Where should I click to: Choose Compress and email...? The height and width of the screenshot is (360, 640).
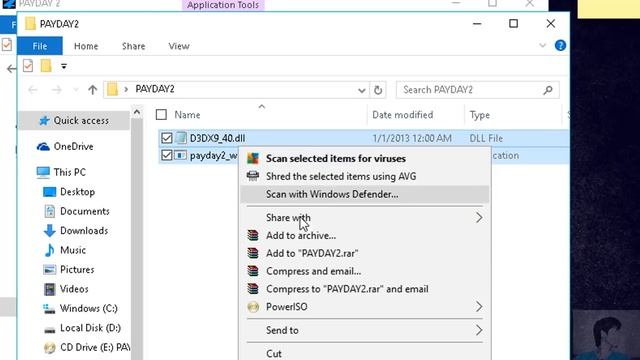pyautogui.click(x=365, y=271)
